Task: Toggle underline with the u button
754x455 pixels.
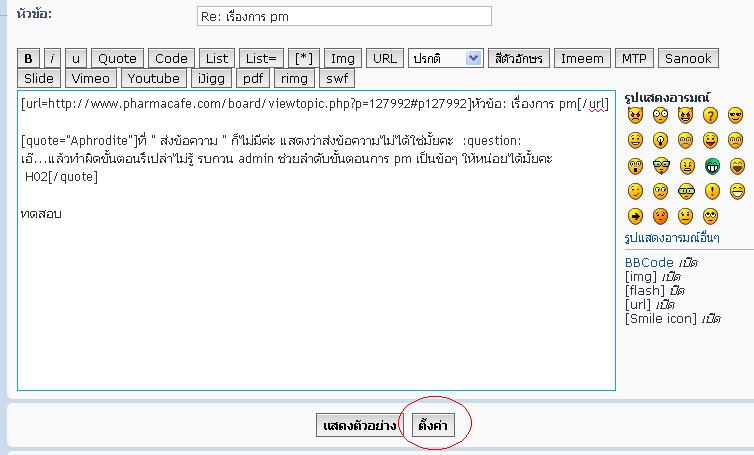Action: click(x=77, y=58)
